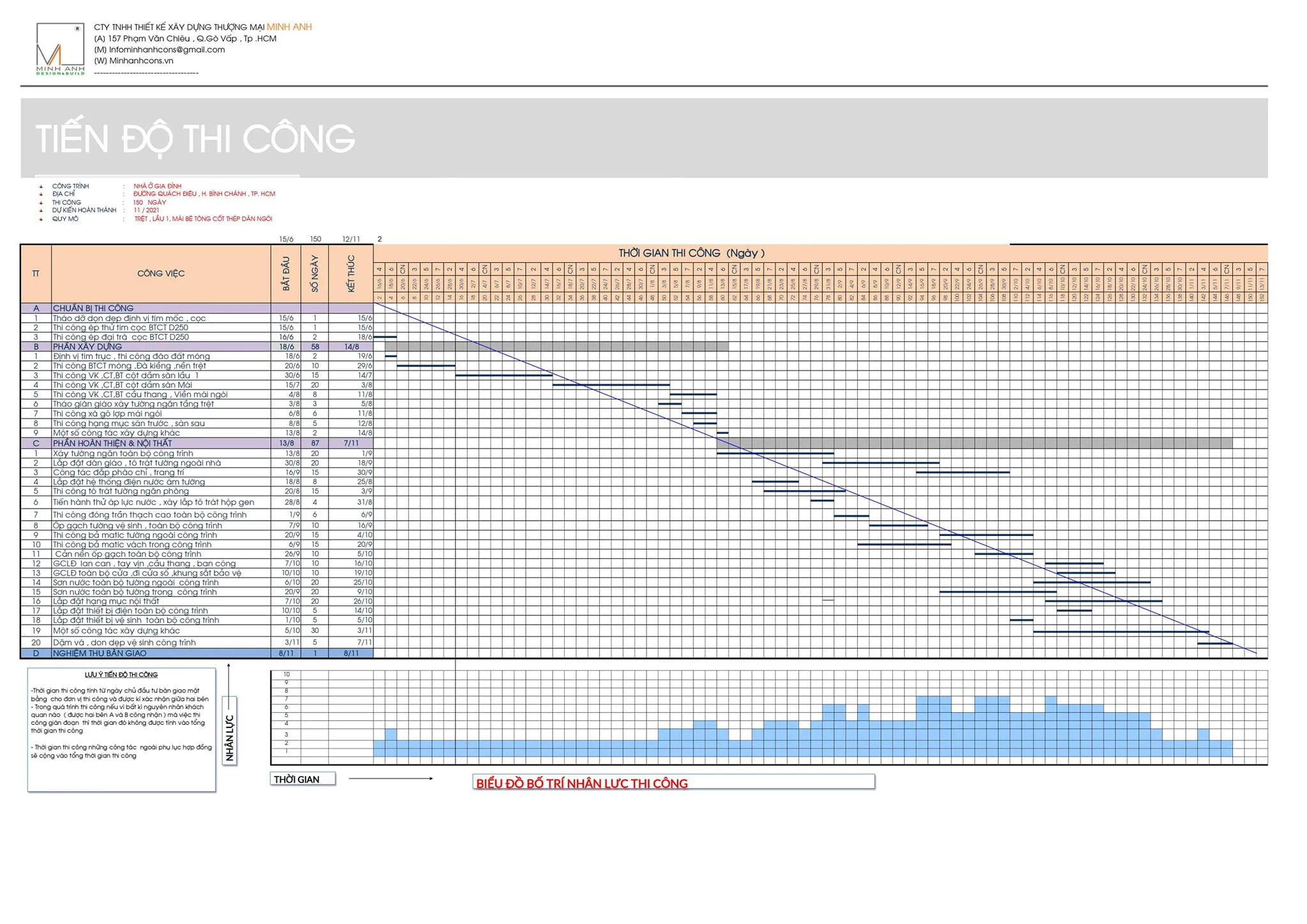Select the BẮT ĐẦU column header

pos(286,274)
